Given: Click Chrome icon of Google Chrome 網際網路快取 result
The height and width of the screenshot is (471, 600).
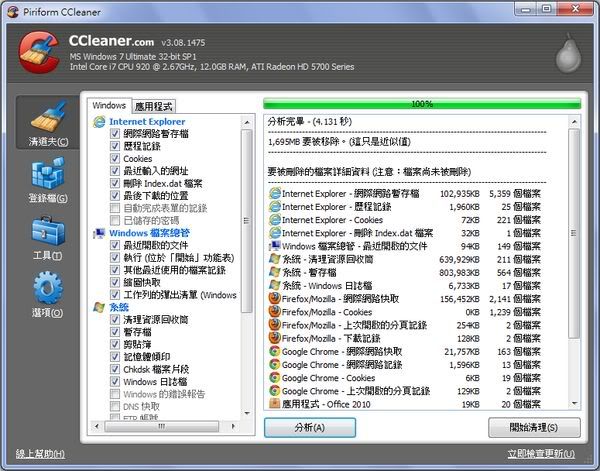Looking at the screenshot, I should pyautogui.click(x=275, y=351).
